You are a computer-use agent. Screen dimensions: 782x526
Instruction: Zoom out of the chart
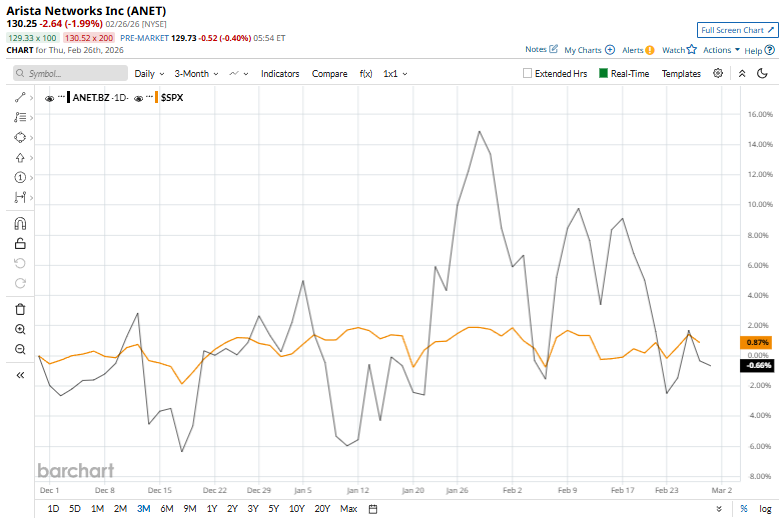click(x=20, y=349)
